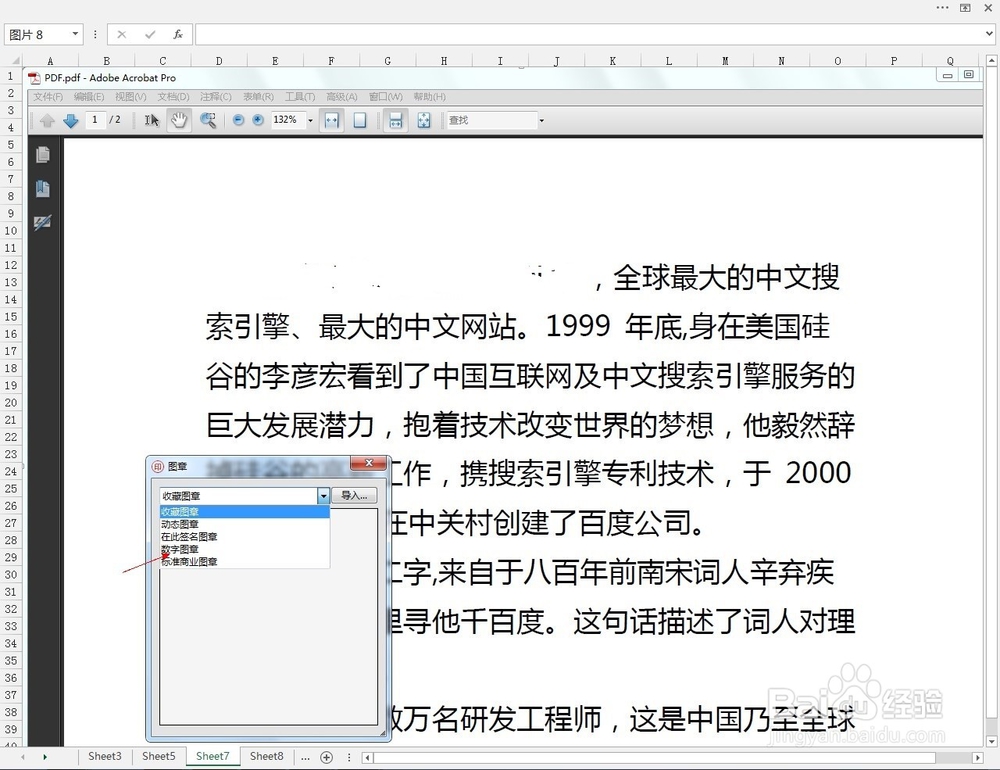
Task: Click the 查找 search field
Action: pos(492,120)
